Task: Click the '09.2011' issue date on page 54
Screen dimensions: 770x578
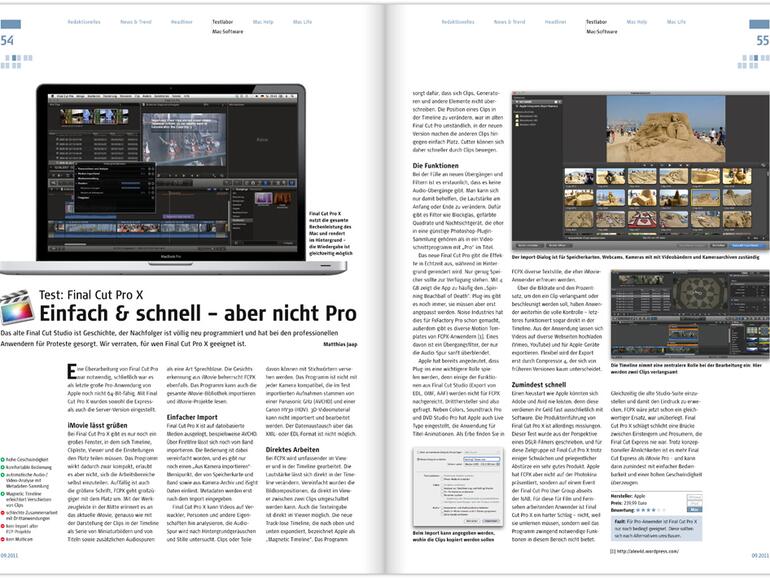Action: pos(9,555)
